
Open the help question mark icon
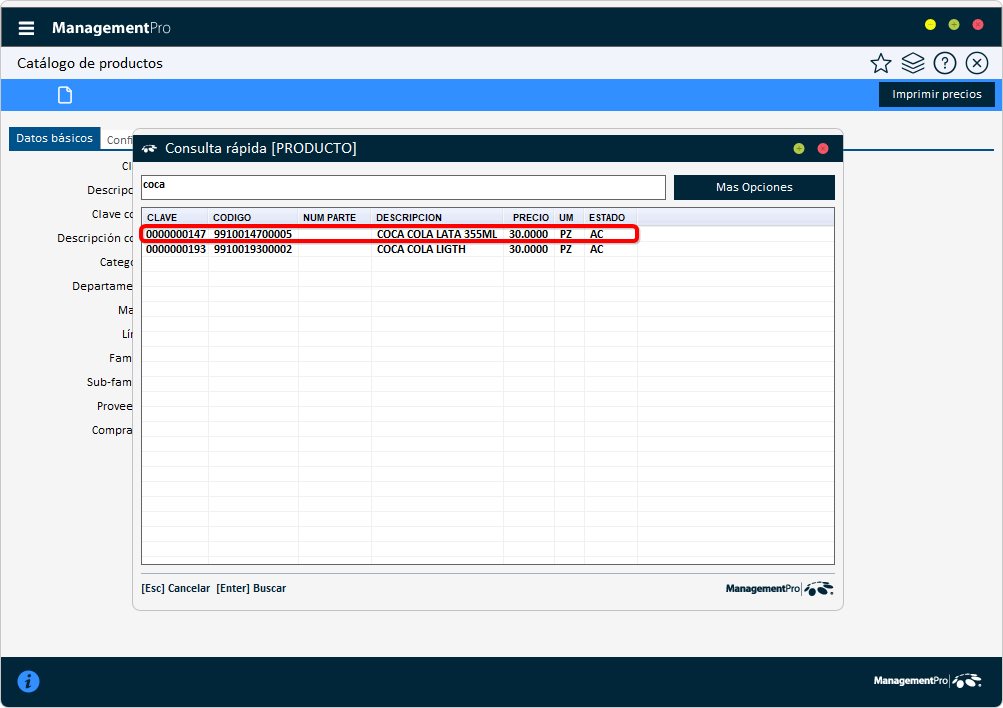[944, 64]
